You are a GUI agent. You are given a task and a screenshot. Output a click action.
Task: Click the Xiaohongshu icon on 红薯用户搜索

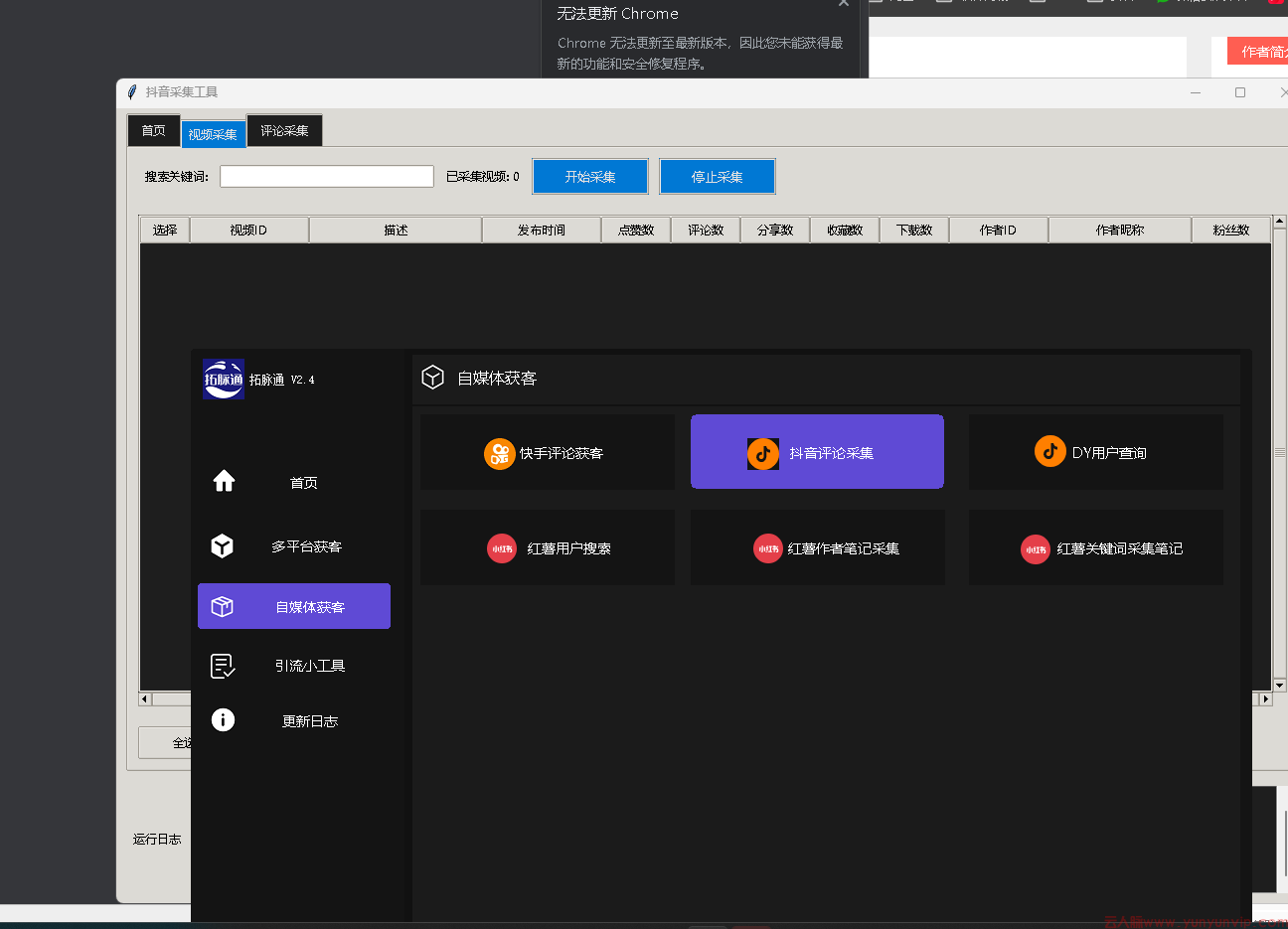click(502, 548)
